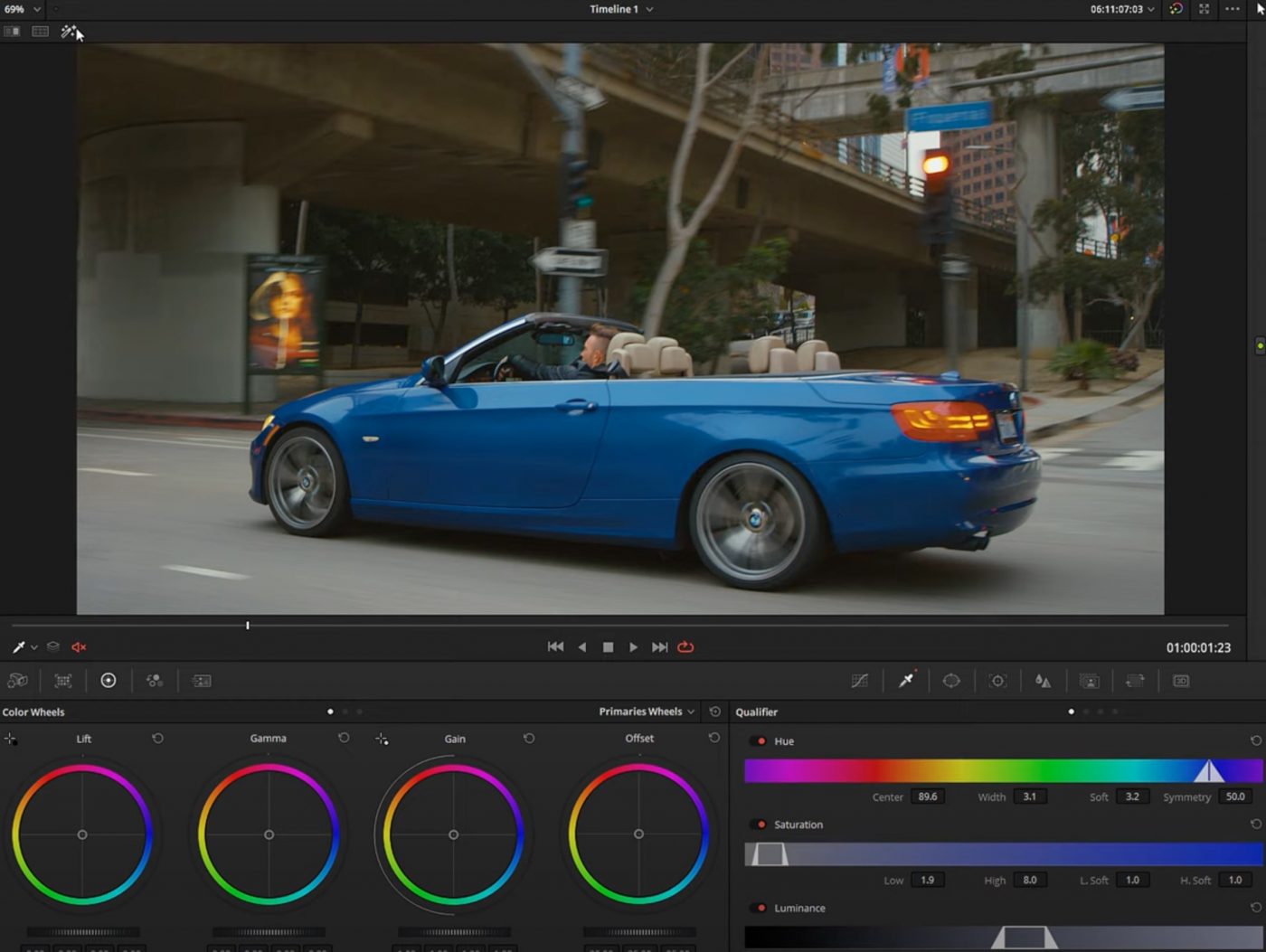The height and width of the screenshot is (952, 1266).
Task: Unmute the viewer audio
Action: (79, 647)
